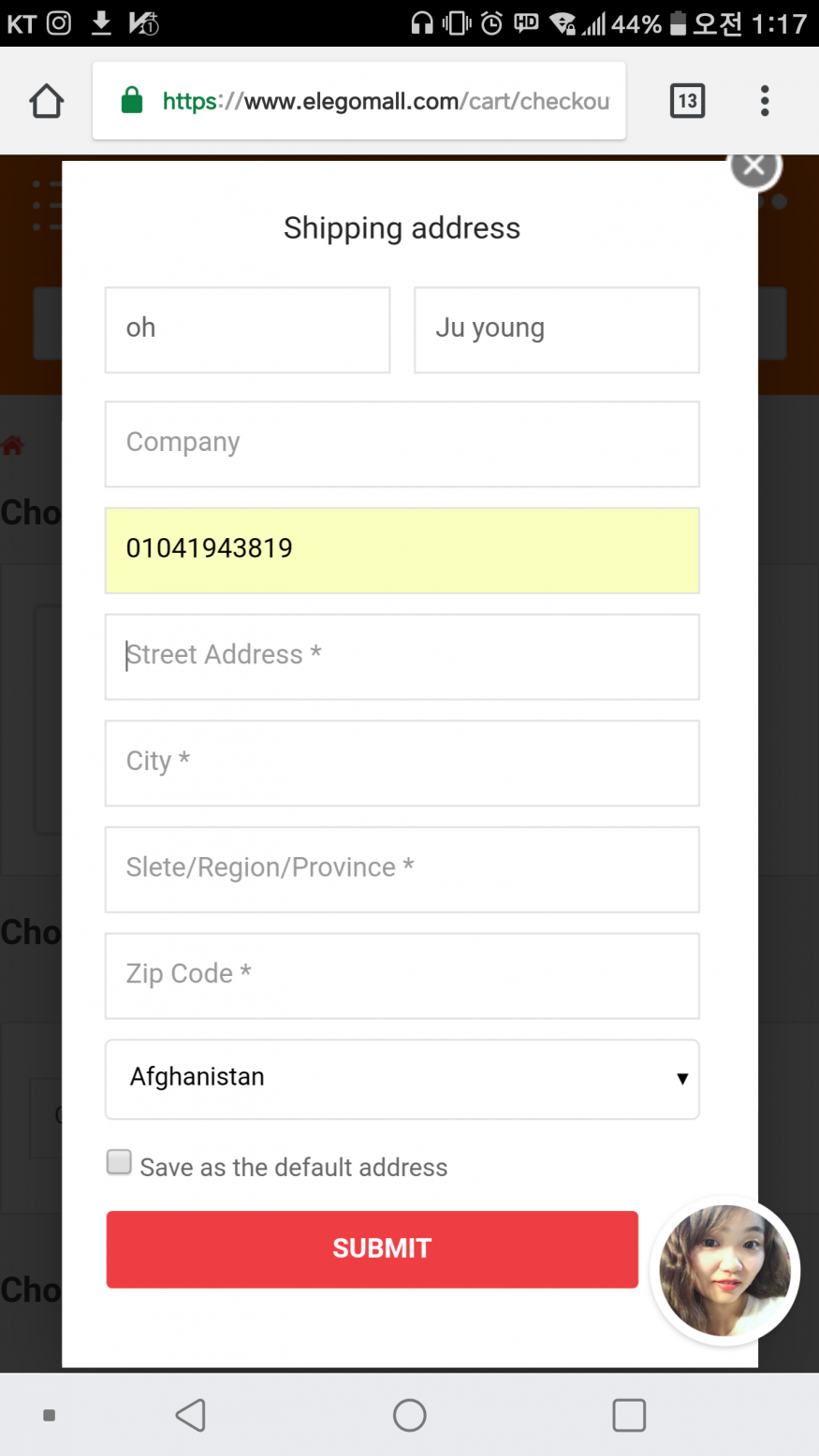Click the country dropdown arrow
The width and height of the screenshot is (819, 1456).
click(x=682, y=1078)
